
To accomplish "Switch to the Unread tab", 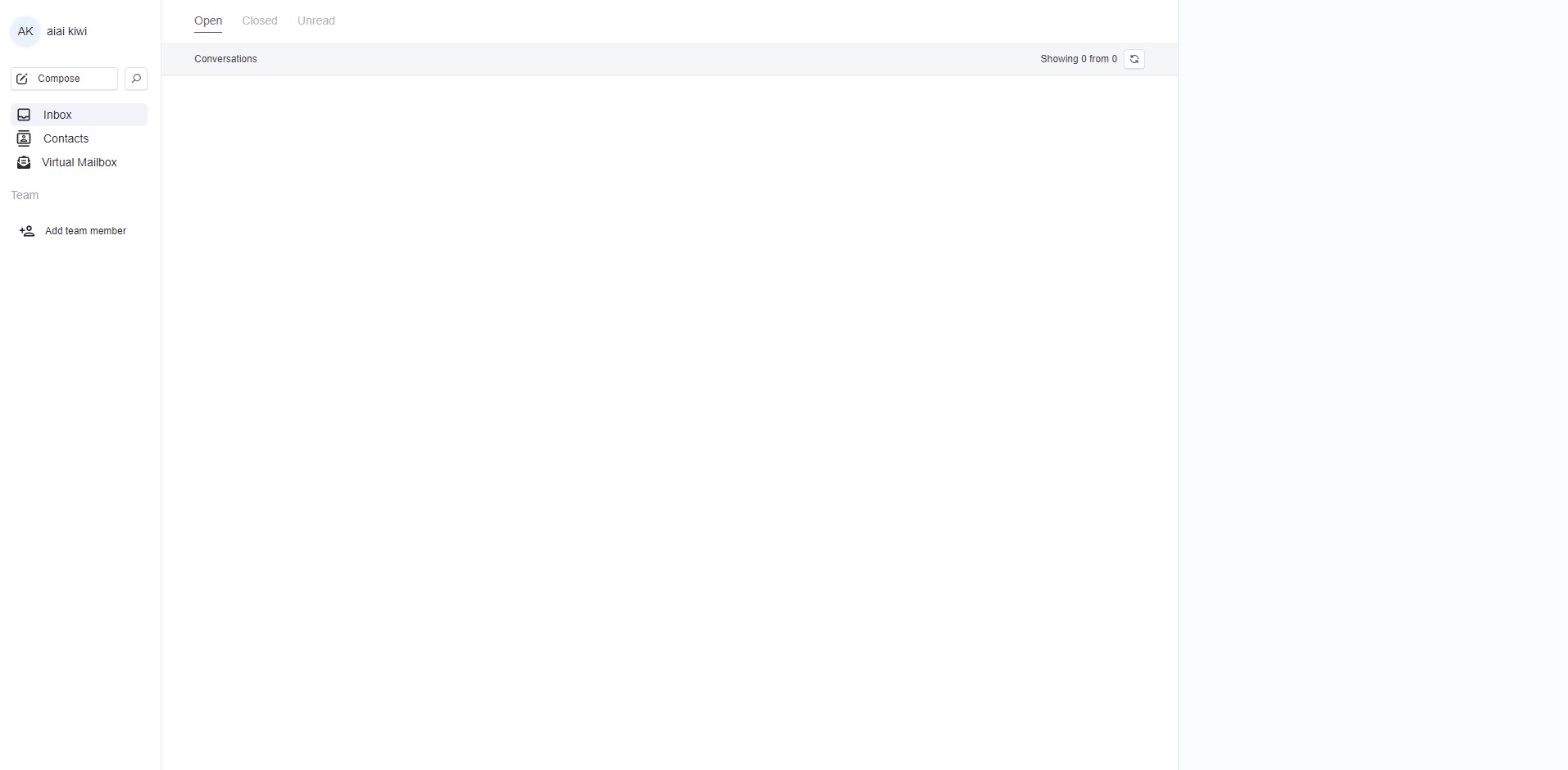I will tap(316, 20).
